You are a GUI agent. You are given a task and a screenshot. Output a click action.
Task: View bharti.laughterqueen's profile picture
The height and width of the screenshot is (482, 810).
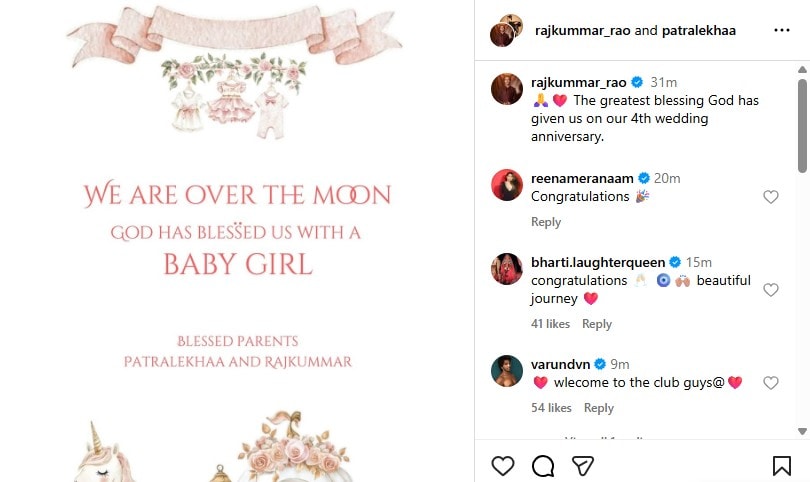coord(507,269)
